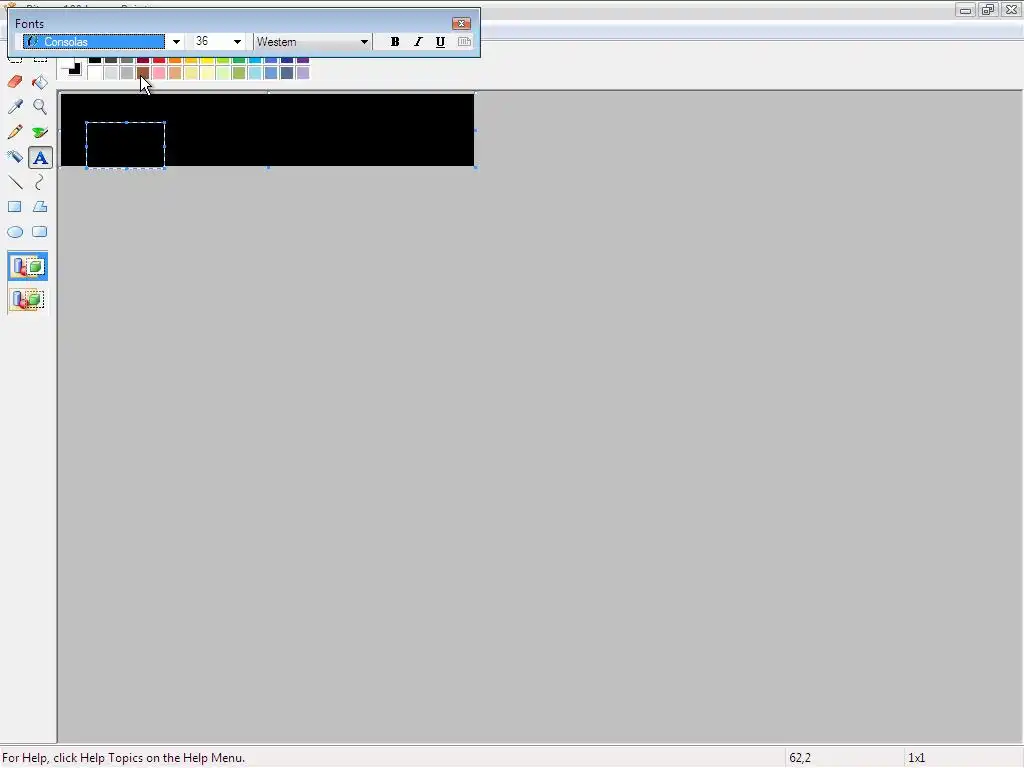Select the Text tool
This screenshot has width=1024, height=768.
40,157
